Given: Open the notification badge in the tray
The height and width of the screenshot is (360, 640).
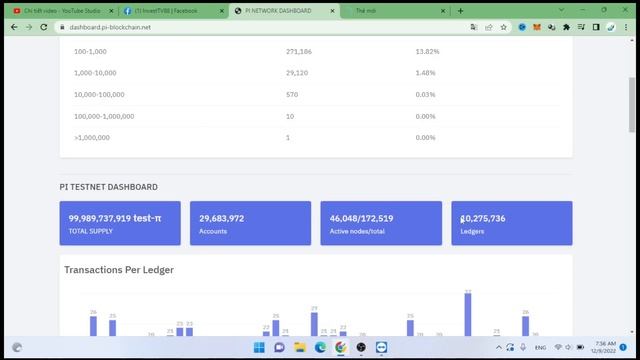Looking at the screenshot, I should 623,347.
